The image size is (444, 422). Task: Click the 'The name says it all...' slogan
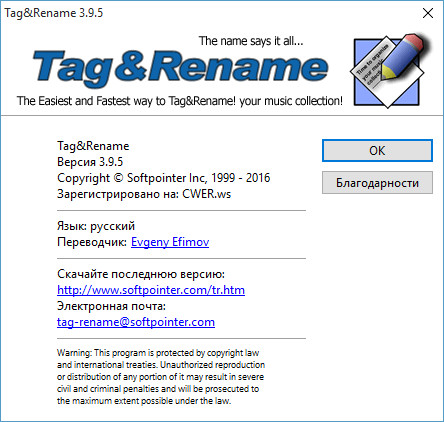(x=251, y=41)
